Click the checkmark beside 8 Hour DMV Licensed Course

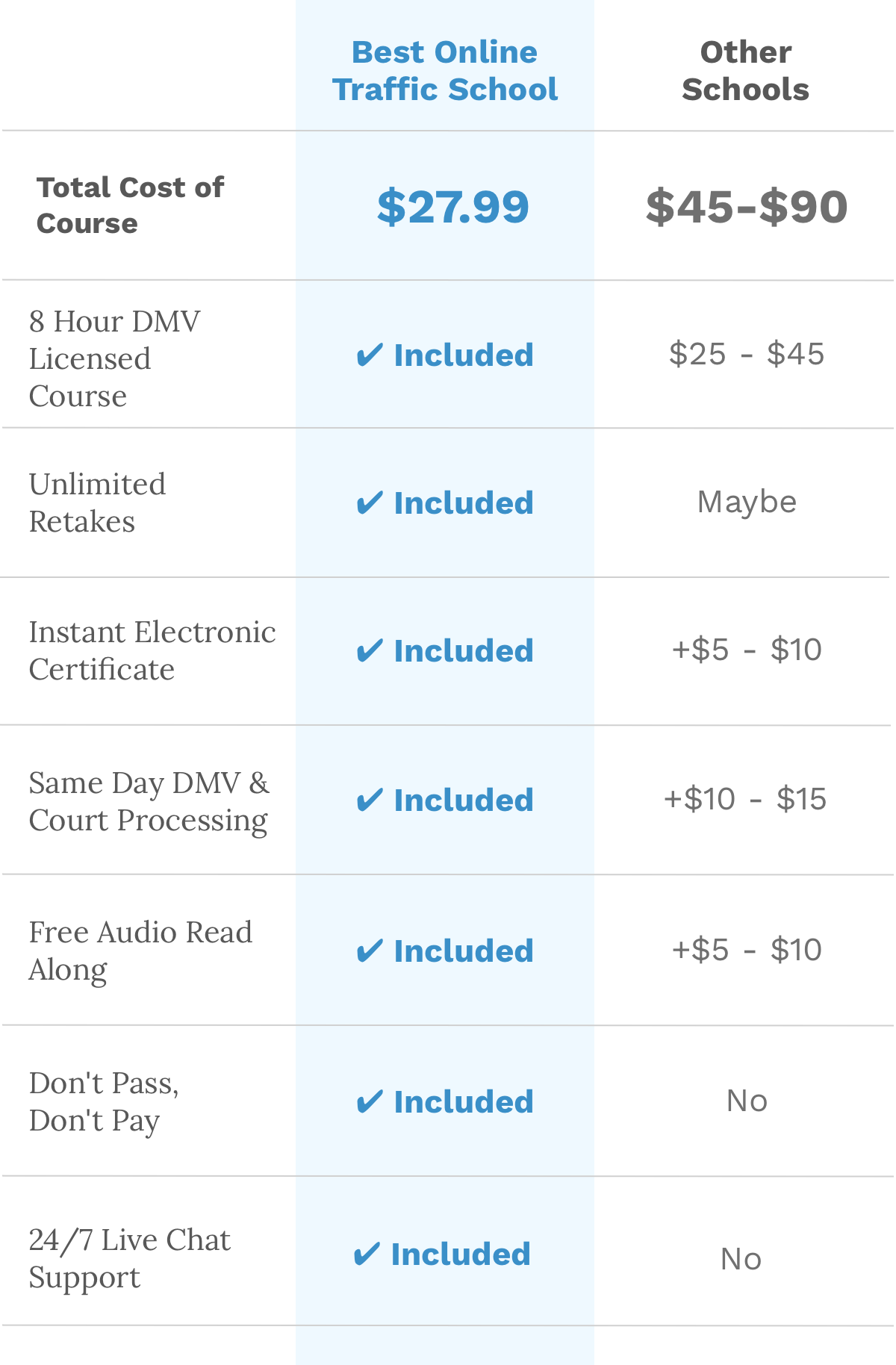pos(370,355)
